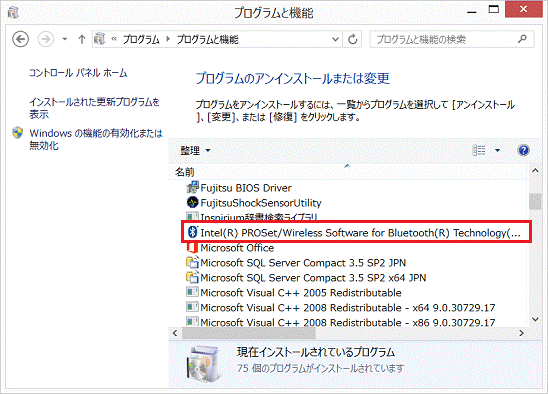Click the installed programs disc icon
Screen dimensions: 548x394
204,363
